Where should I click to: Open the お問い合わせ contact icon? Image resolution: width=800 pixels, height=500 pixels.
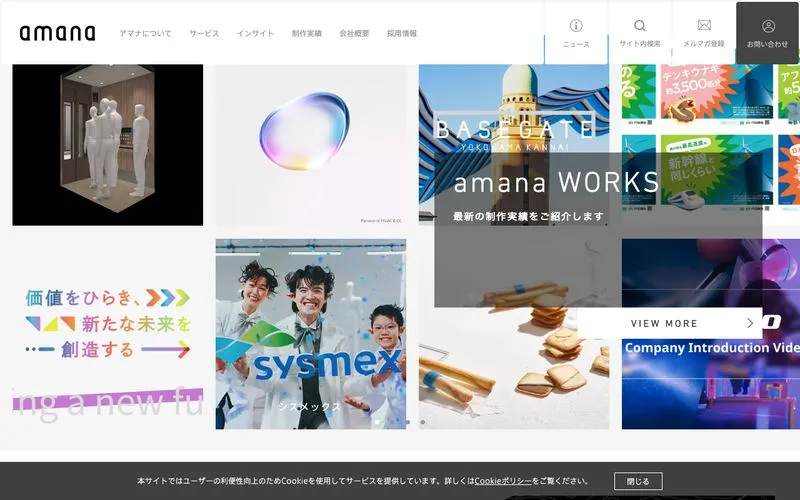768,26
